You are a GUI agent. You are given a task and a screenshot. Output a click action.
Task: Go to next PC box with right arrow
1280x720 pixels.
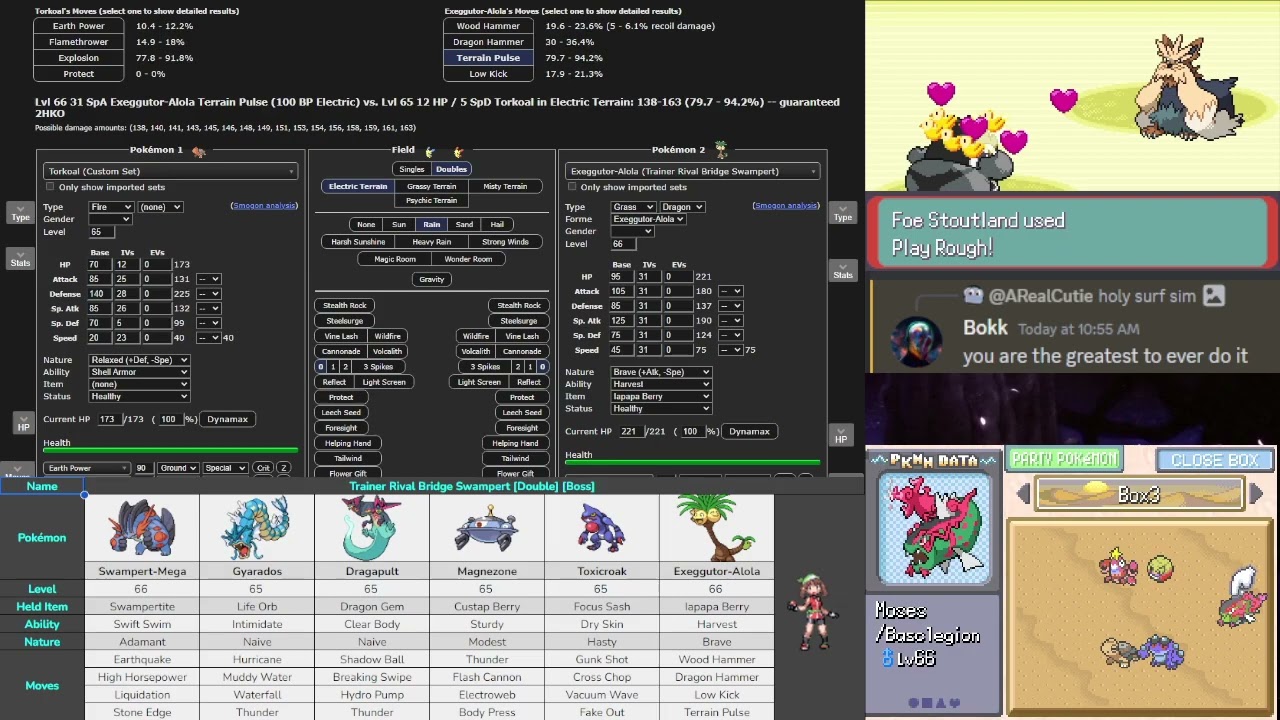point(1256,493)
